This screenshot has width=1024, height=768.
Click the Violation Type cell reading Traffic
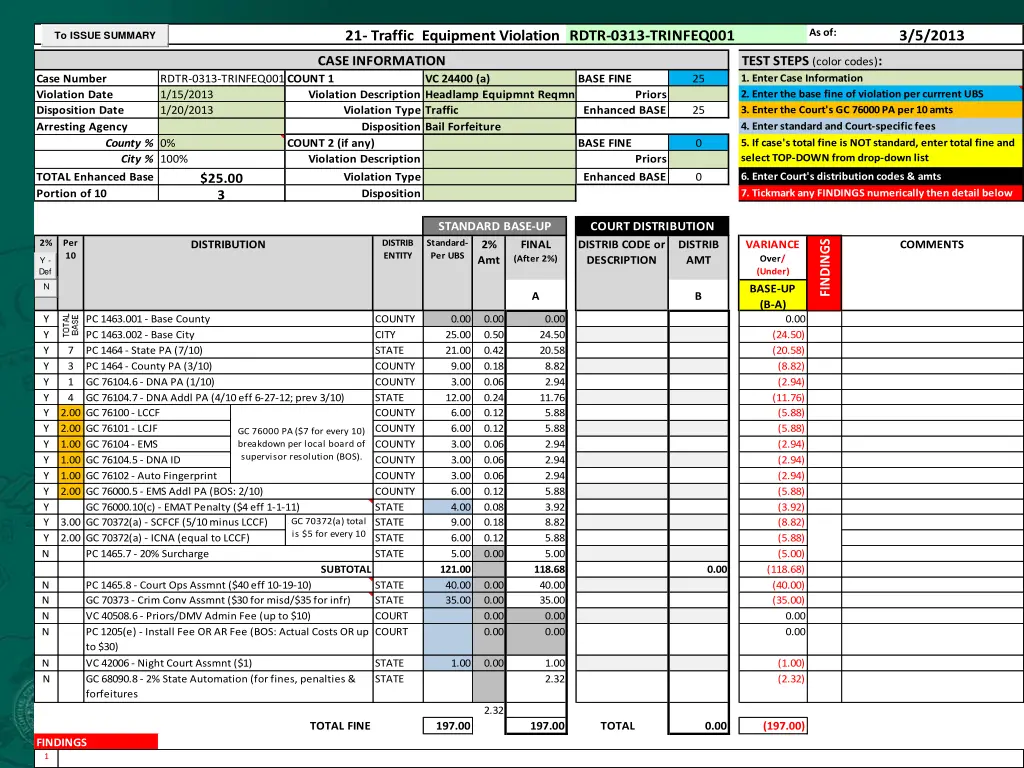(500, 110)
